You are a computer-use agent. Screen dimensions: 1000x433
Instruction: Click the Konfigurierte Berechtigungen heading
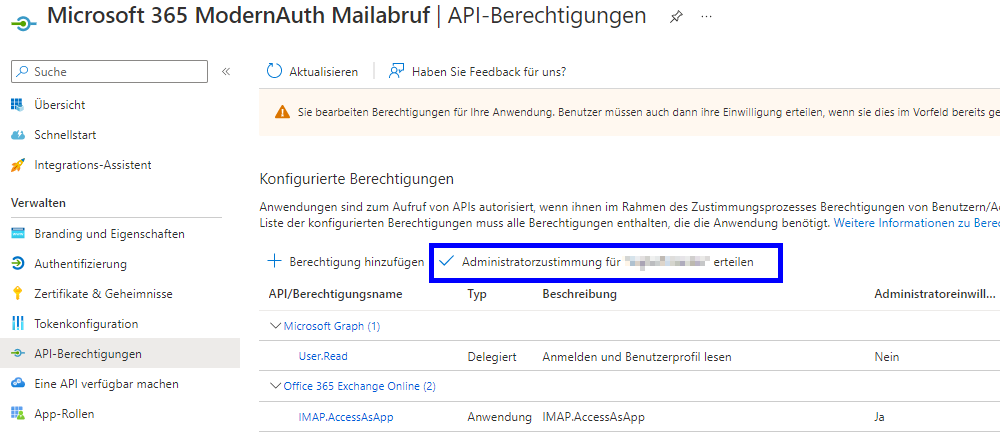pos(357,179)
